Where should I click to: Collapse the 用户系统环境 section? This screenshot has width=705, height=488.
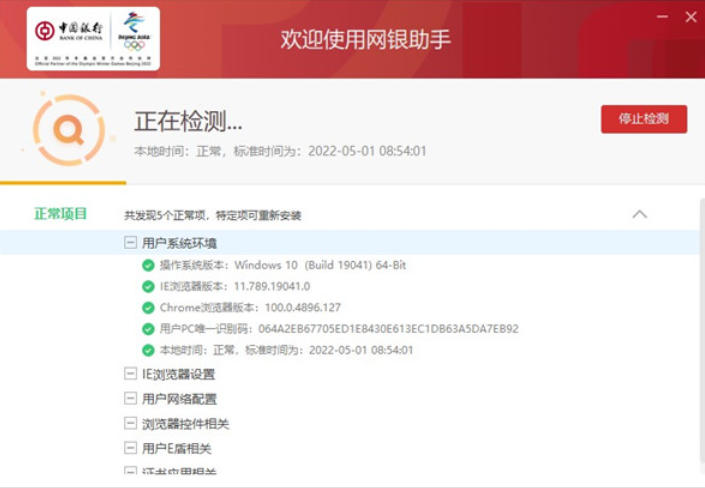point(130,243)
